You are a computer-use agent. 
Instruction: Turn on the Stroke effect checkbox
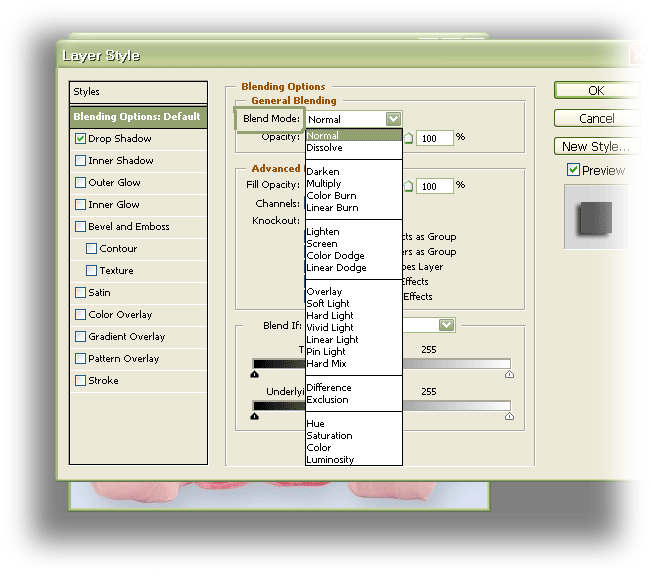tap(81, 381)
